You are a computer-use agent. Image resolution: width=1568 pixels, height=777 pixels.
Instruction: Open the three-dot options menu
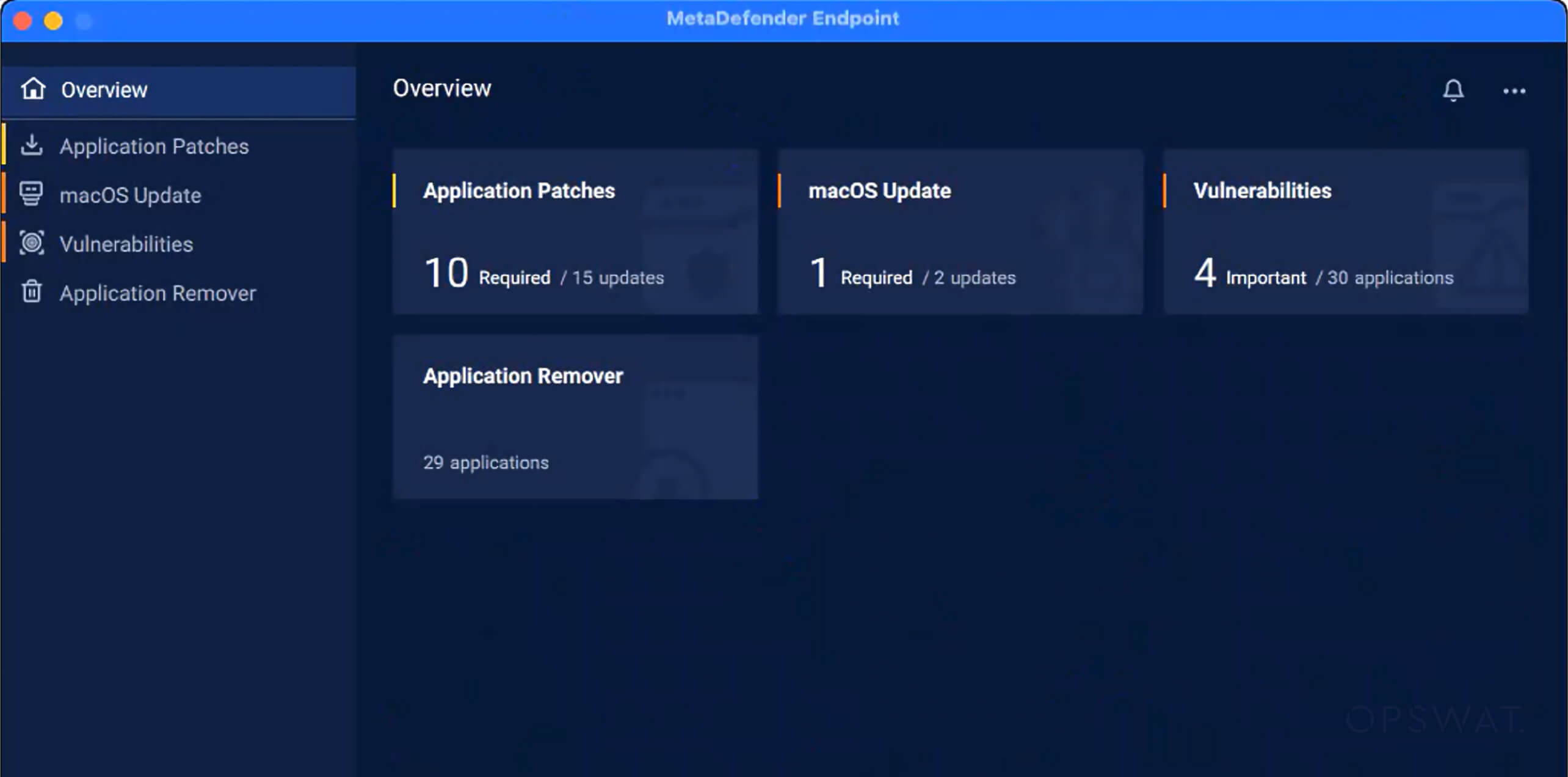(x=1515, y=92)
